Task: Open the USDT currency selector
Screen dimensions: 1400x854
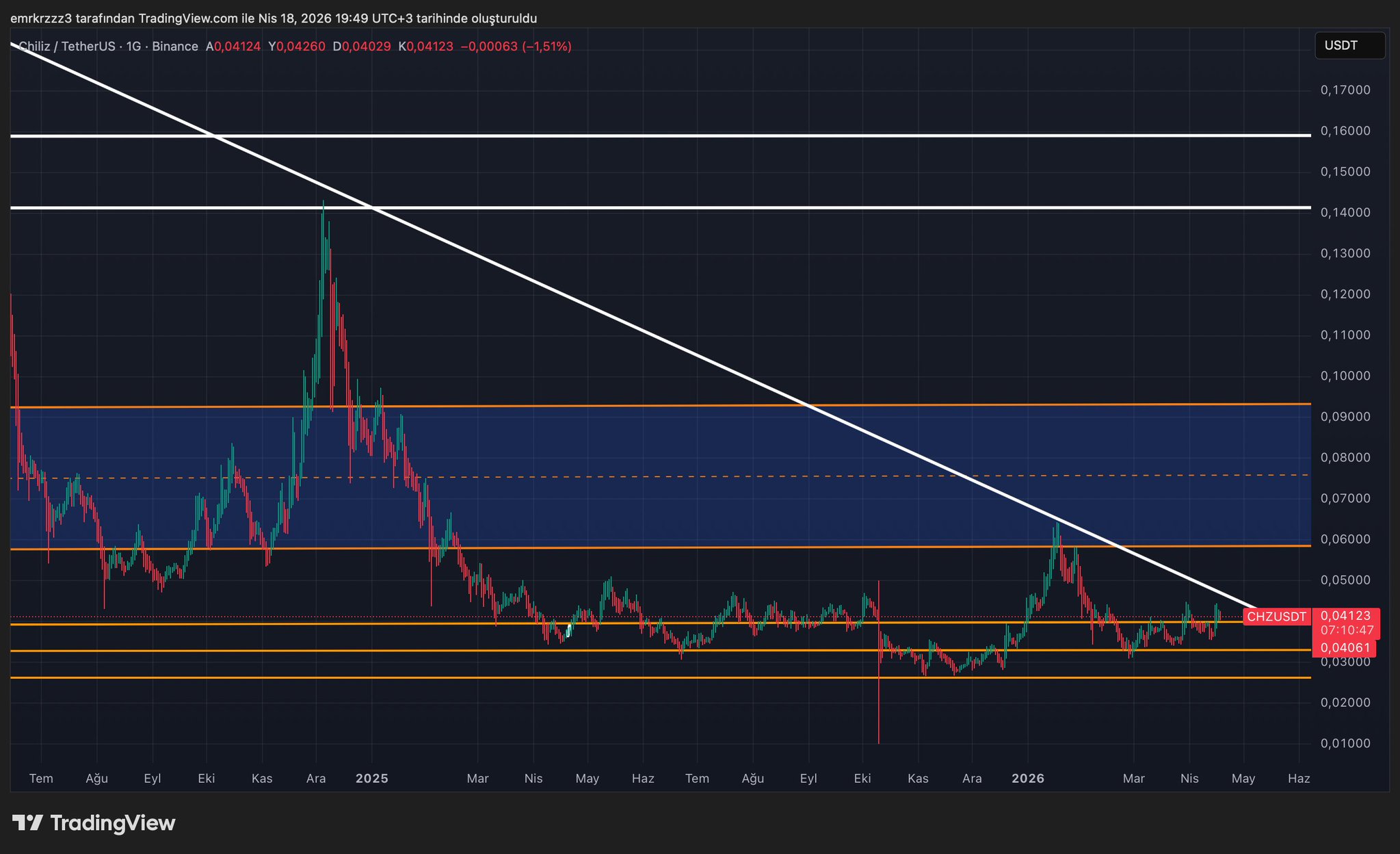Action: 1349,46
